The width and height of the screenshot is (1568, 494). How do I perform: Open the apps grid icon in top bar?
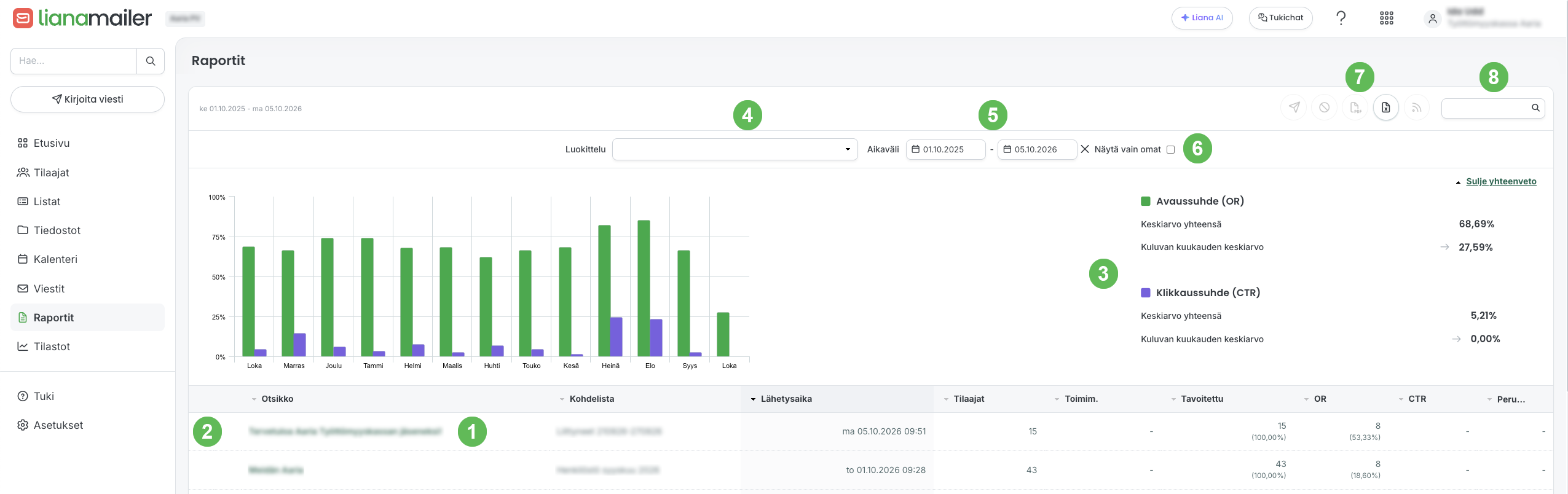pyautogui.click(x=1386, y=18)
